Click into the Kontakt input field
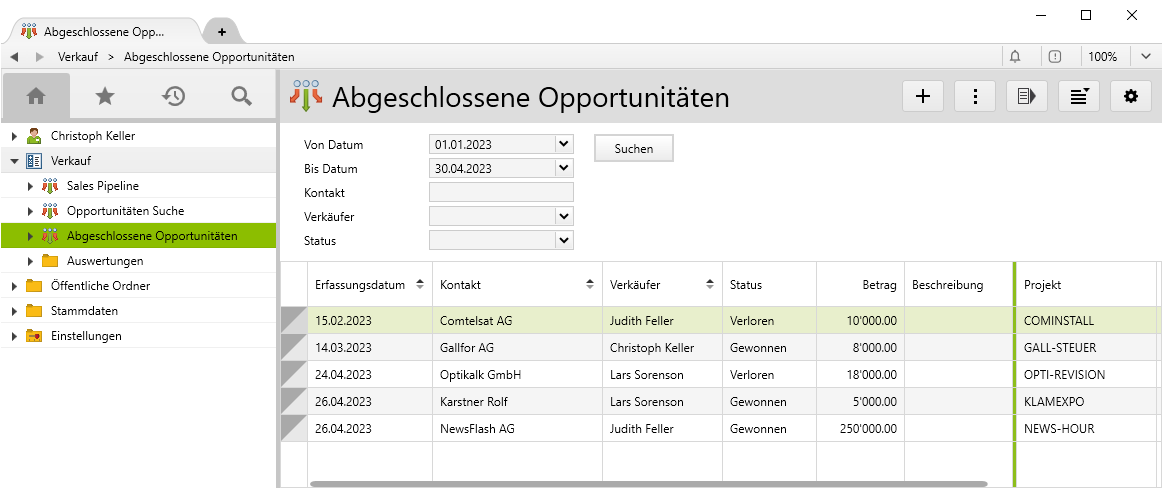This screenshot has height=489, width=1163. (500, 192)
